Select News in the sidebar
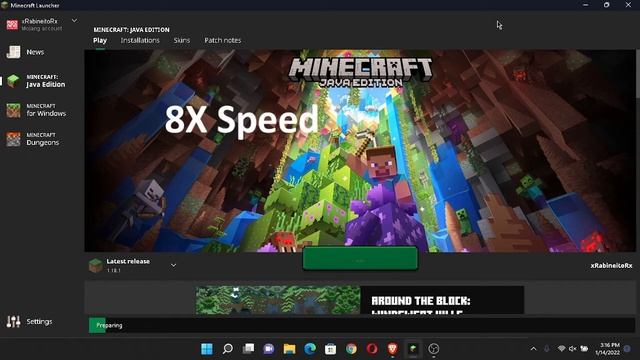Image resolution: width=640 pixels, height=360 pixels. pyautogui.click(x=35, y=52)
